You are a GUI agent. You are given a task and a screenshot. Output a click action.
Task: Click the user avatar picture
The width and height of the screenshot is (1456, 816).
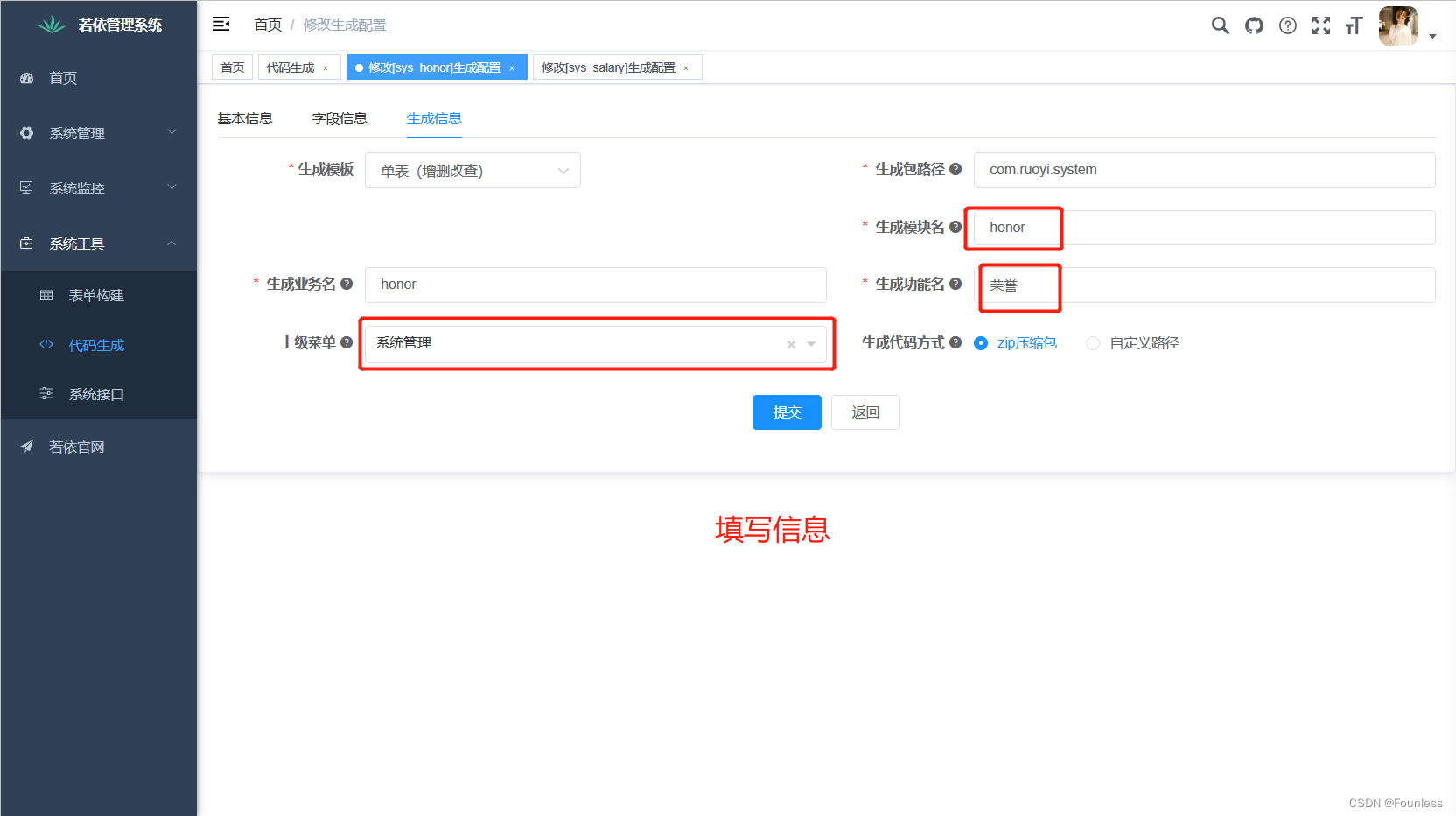click(1398, 25)
